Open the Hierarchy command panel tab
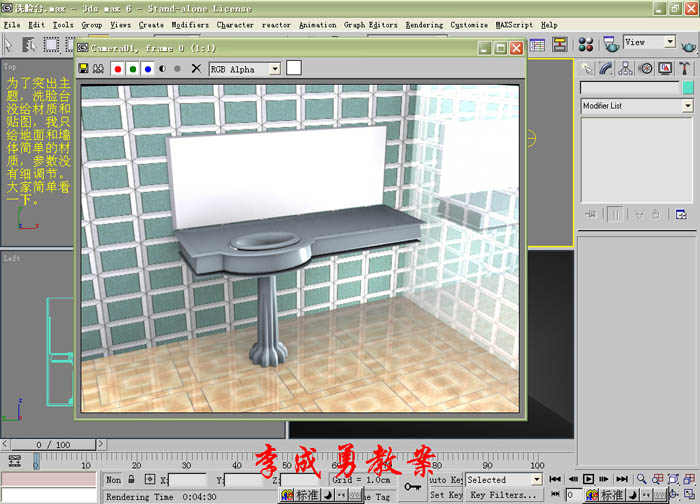This screenshot has width=700, height=504. [625, 68]
